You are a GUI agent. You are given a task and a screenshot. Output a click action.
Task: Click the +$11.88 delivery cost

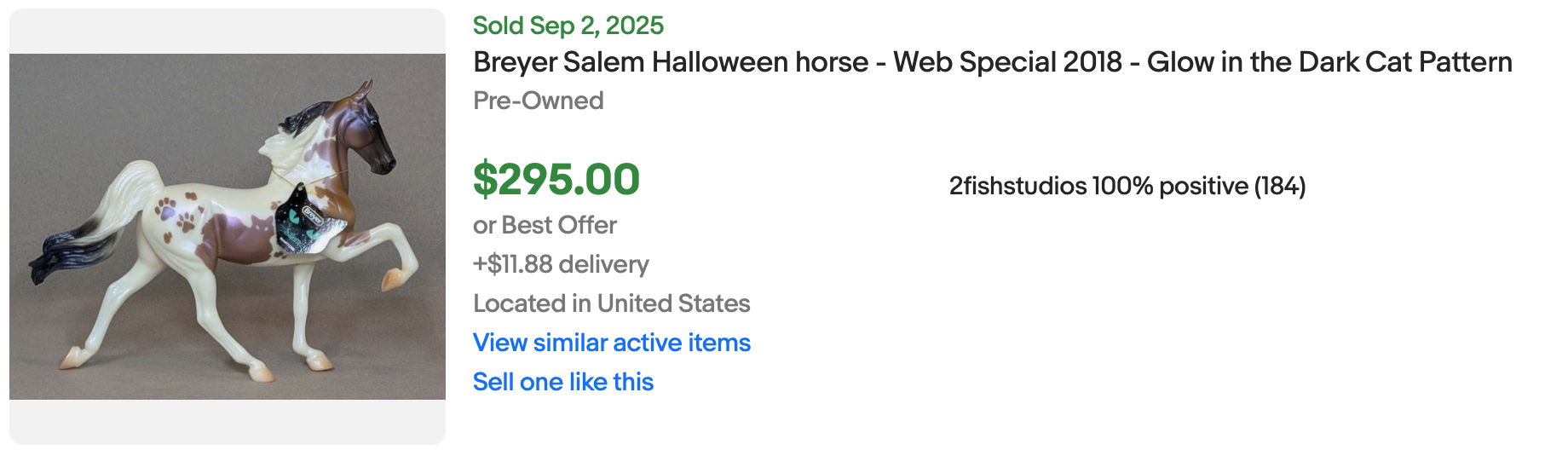561,264
